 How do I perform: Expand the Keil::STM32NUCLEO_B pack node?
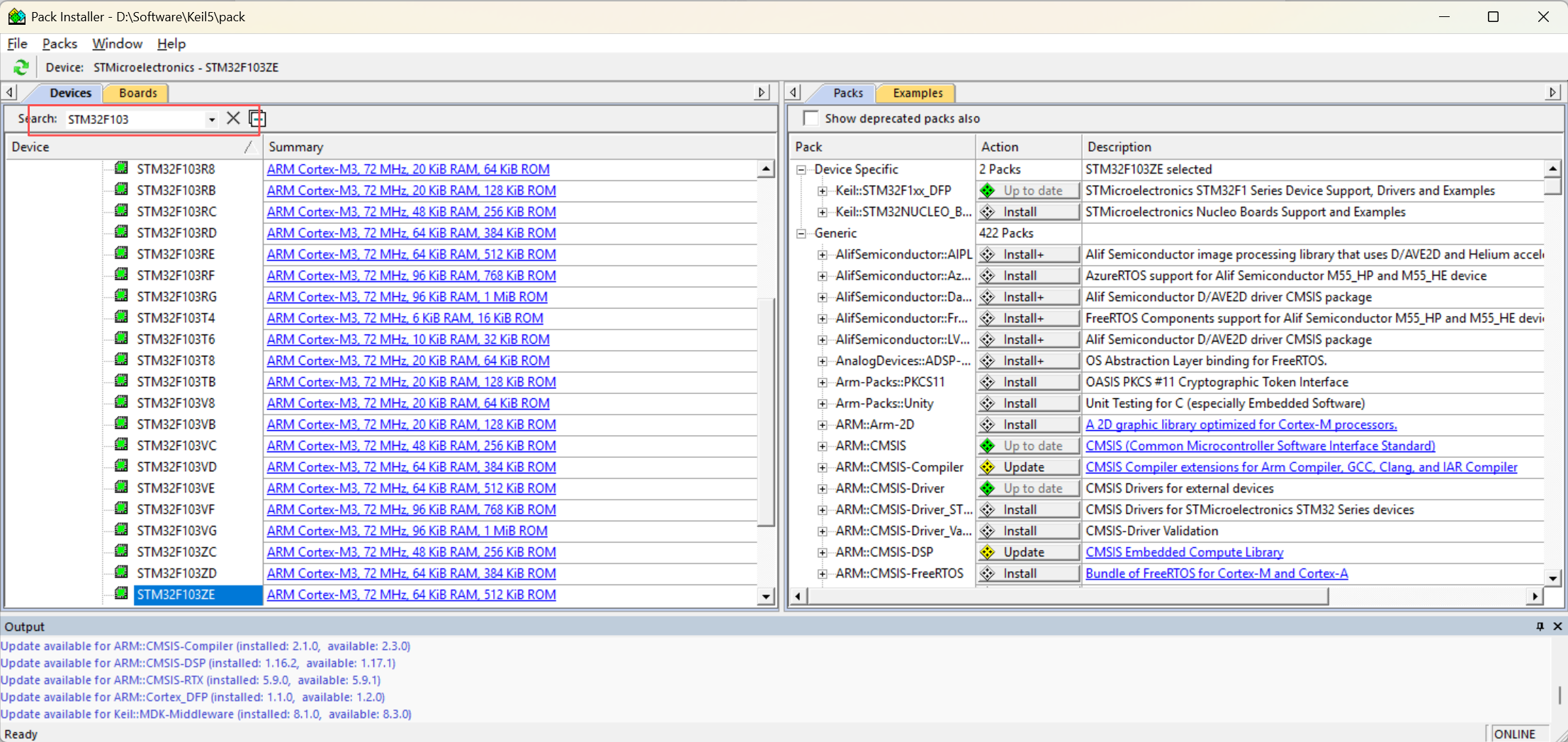pos(822,212)
